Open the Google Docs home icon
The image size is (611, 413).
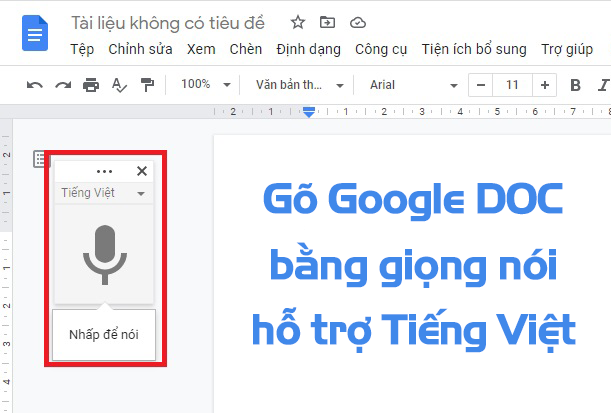(x=35, y=33)
